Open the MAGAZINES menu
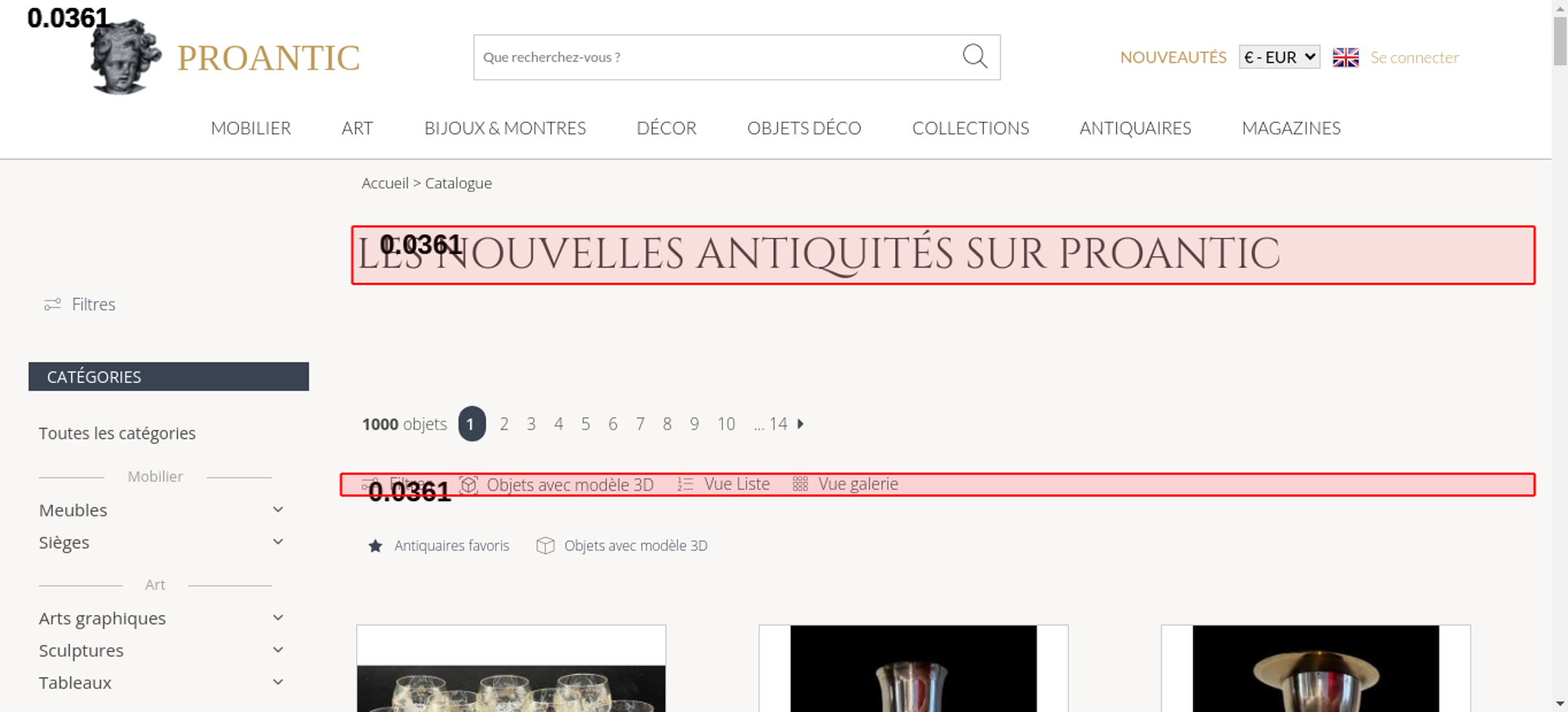The image size is (1568, 712). pos(1291,128)
